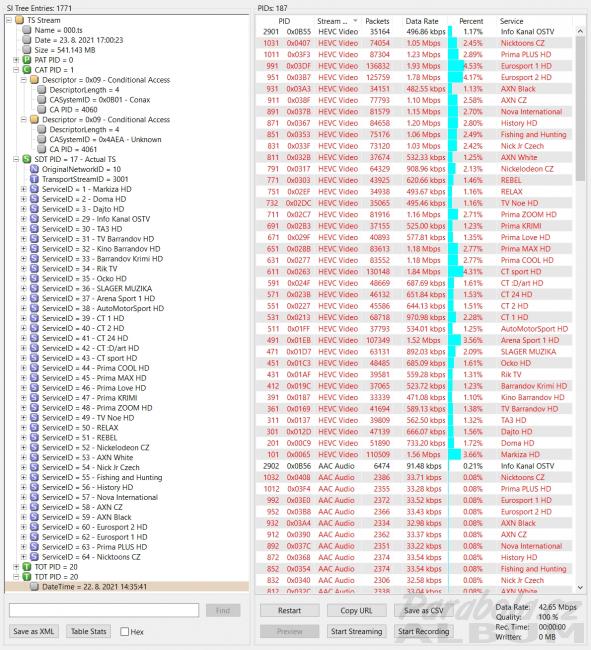Viewport: 591px width, 650px height.
Task: Click the Size = 541.143 MB node icon
Action: (27, 50)
